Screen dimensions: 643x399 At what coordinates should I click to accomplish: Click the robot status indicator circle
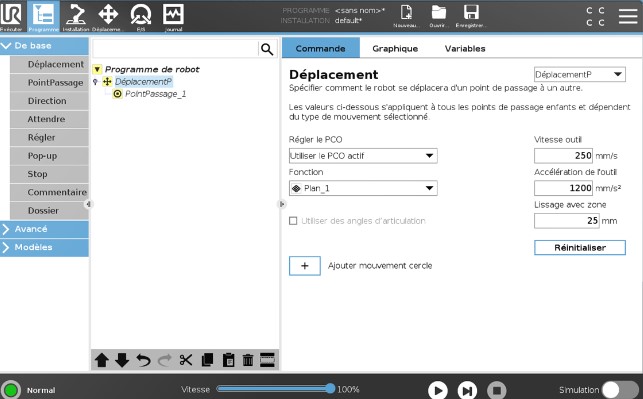coord(11,390)
